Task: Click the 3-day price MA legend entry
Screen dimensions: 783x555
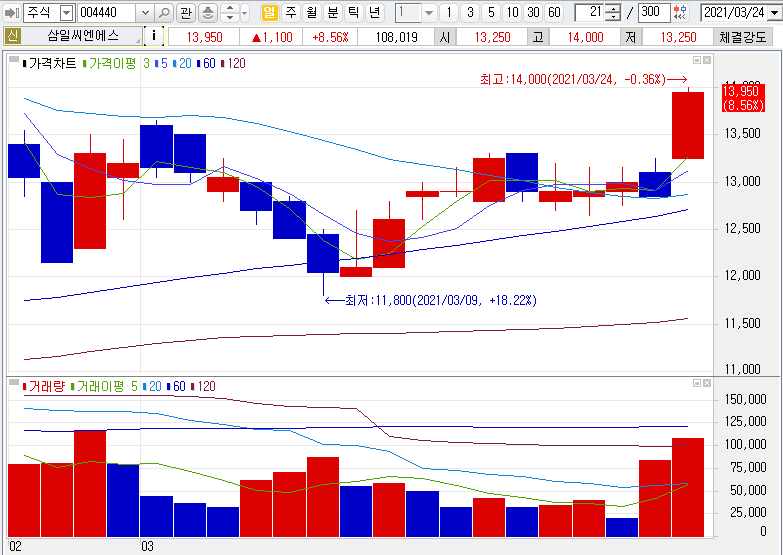Action: tap(146, 63)
